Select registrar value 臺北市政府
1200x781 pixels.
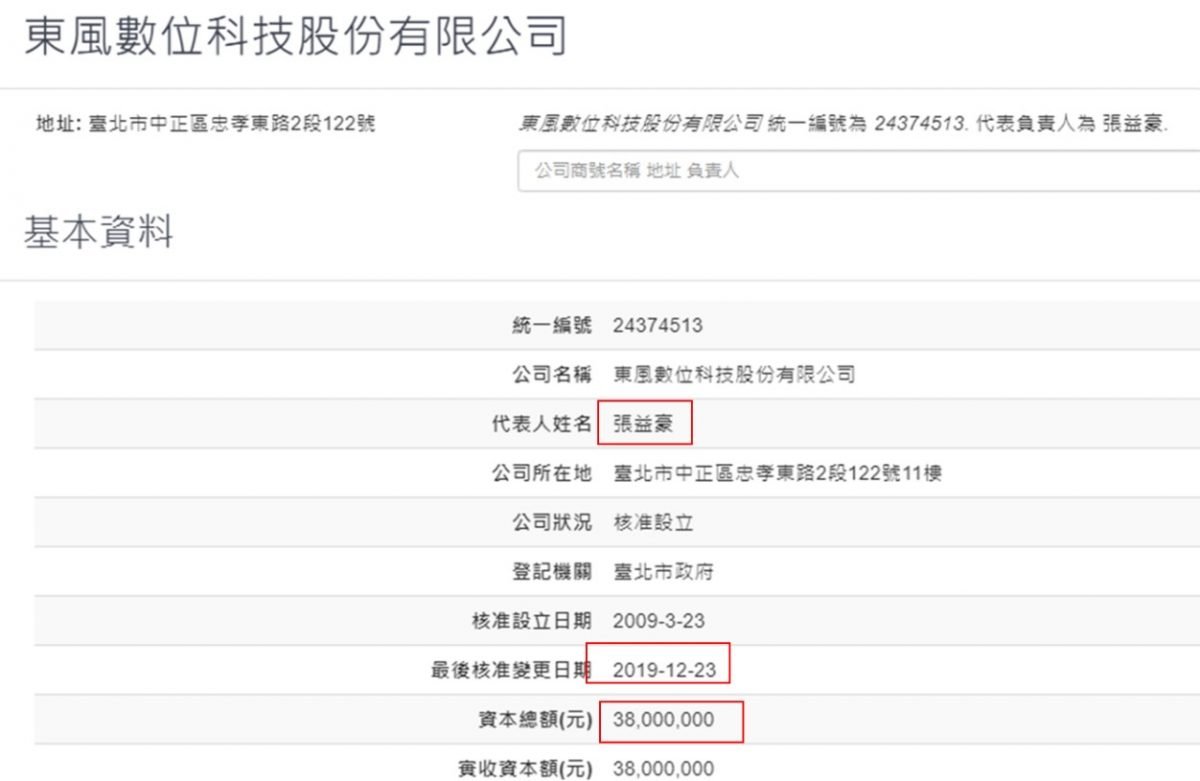pyautogui.click(x=663, y=572)
